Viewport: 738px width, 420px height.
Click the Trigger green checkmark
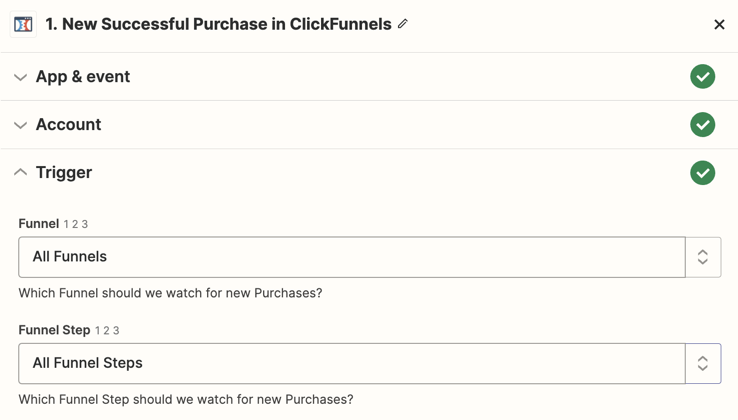702,173
